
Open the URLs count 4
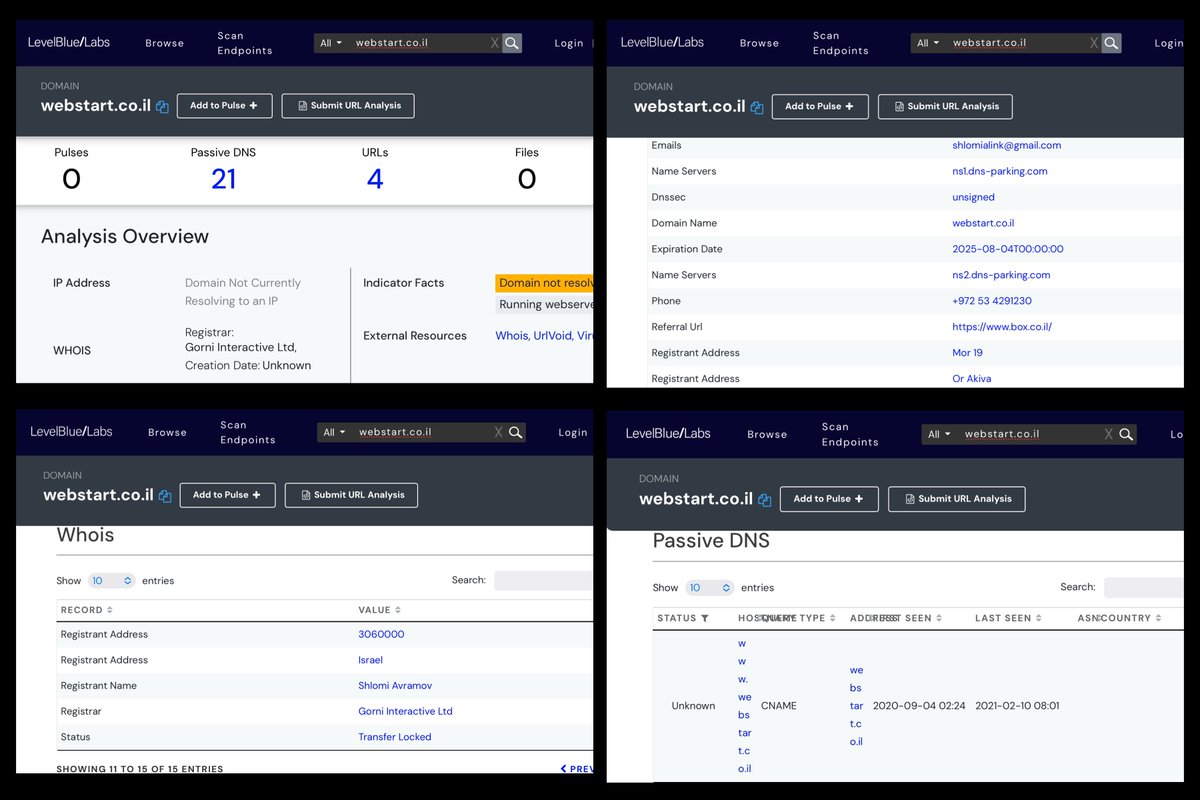(x=375, y=179)
